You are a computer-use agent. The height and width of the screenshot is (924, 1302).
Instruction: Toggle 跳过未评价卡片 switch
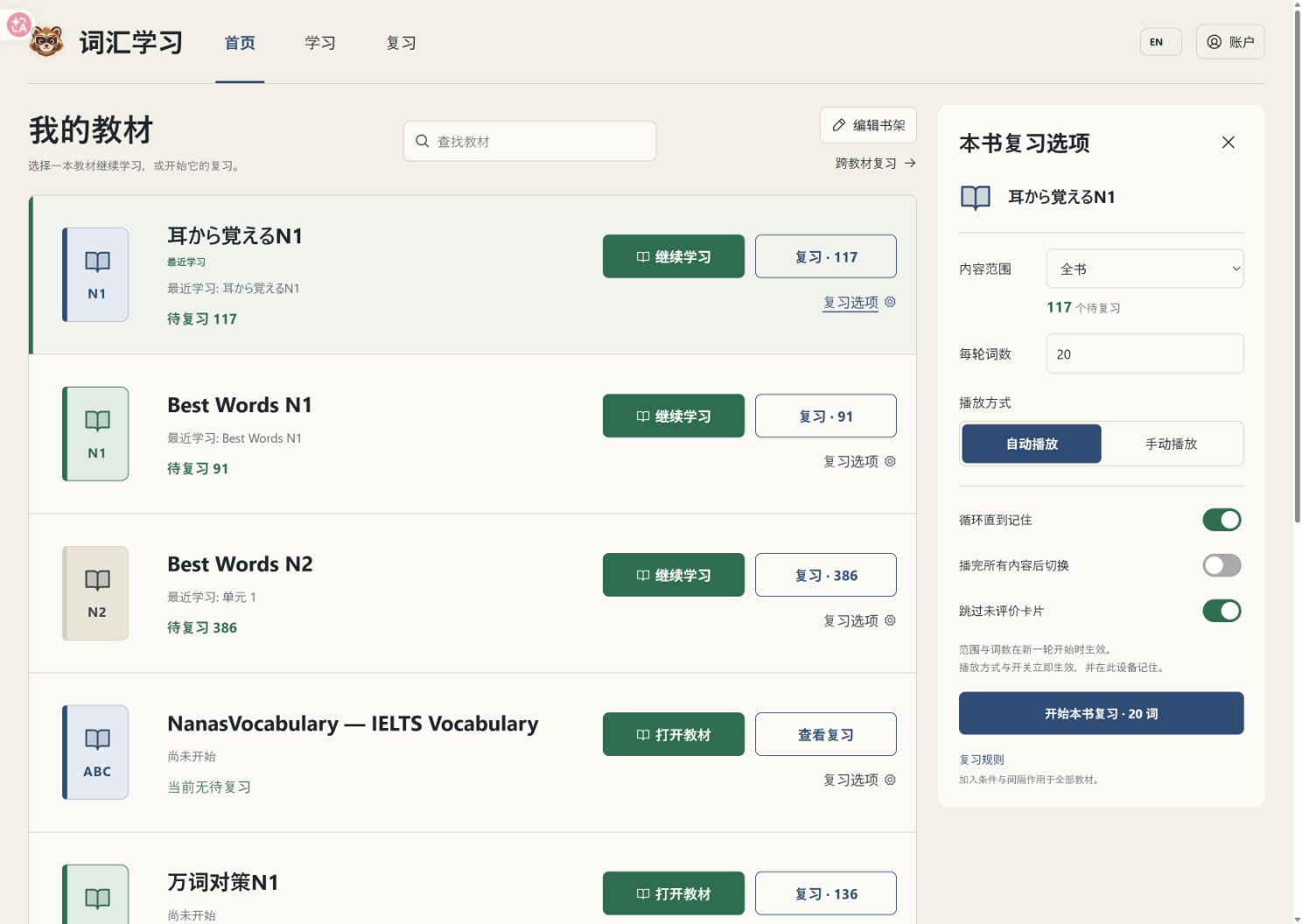pos(1221,611)
